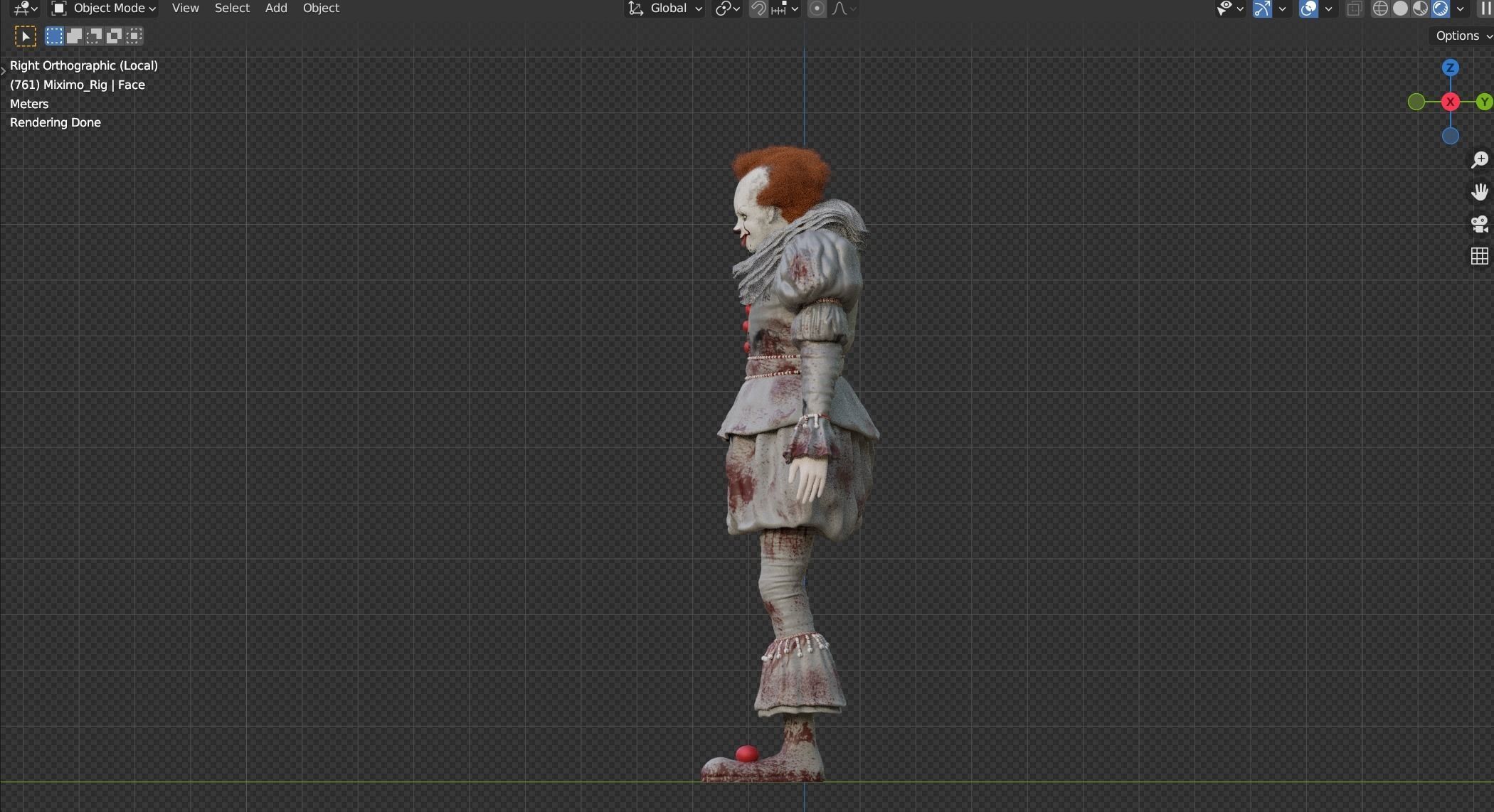Open the Object menu
This screenshot has width=1494, height=812.
click(x=321, y=9)
